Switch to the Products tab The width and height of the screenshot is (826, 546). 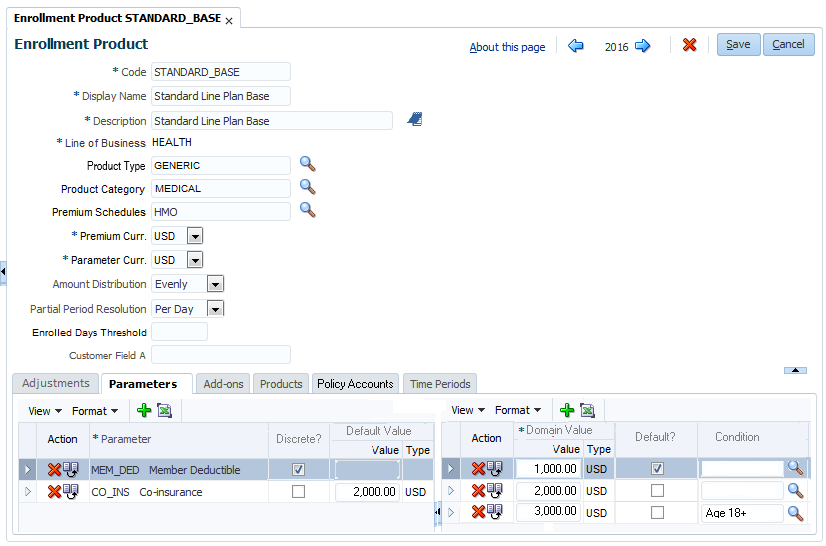click(x=281, y=384)
